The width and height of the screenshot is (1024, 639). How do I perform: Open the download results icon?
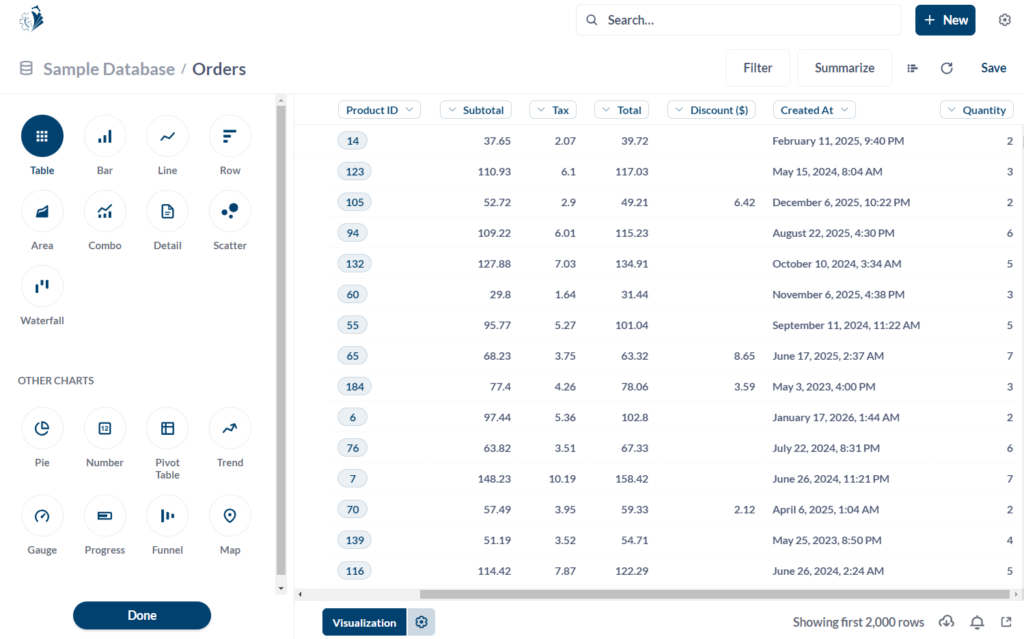coord(946,622)
